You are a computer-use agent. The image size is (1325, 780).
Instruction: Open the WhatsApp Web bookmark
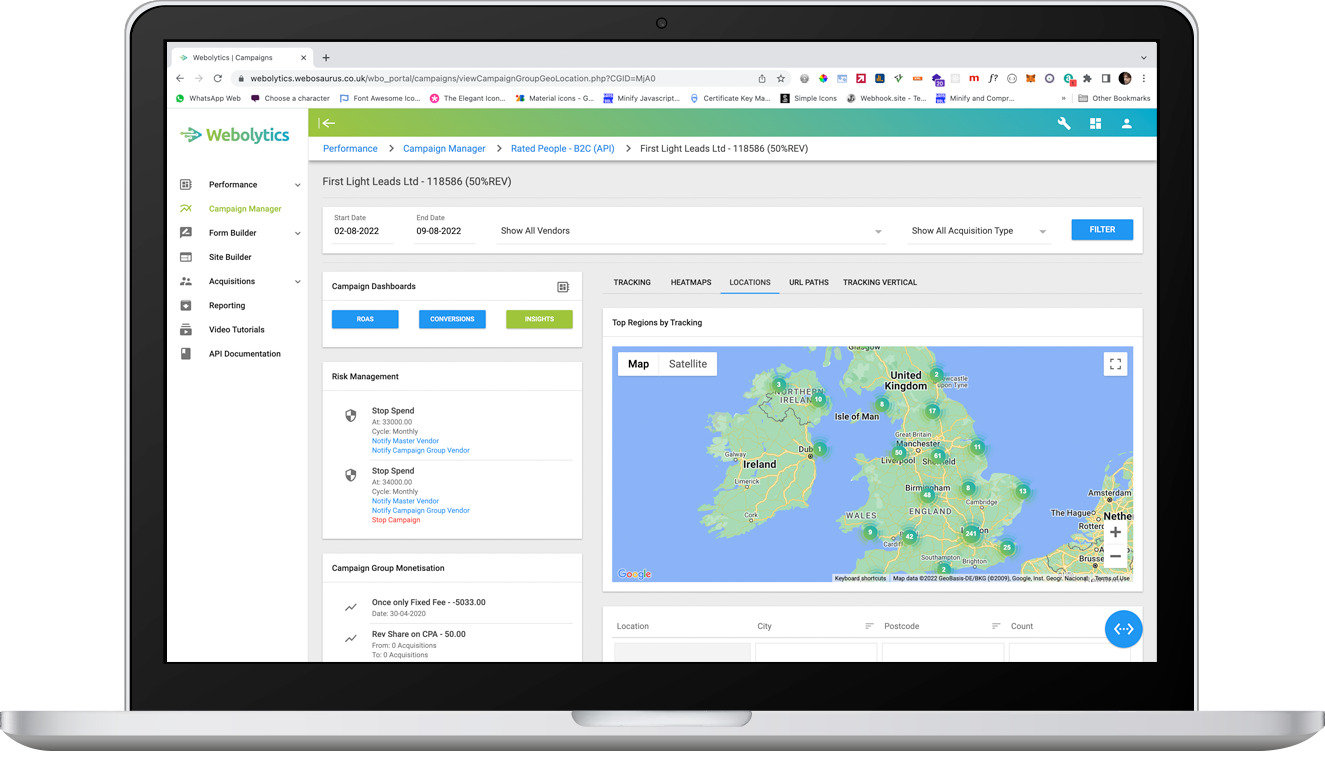[208, 98]
